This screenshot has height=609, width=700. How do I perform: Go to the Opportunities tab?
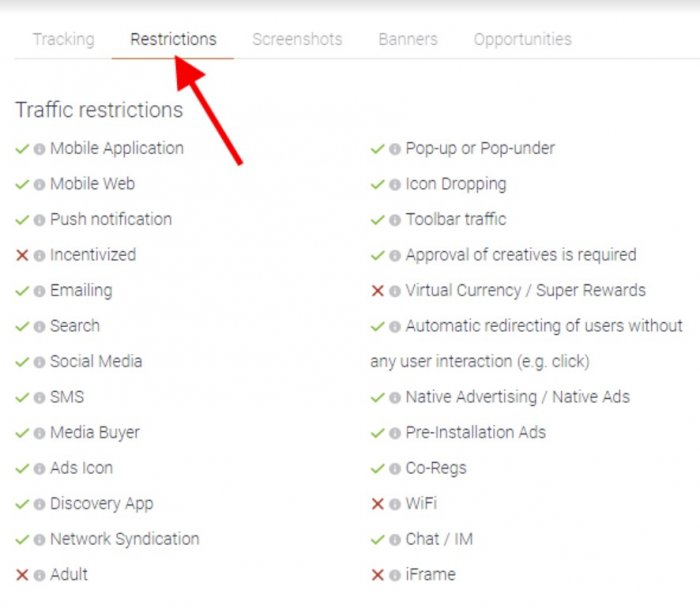[522, 40]
